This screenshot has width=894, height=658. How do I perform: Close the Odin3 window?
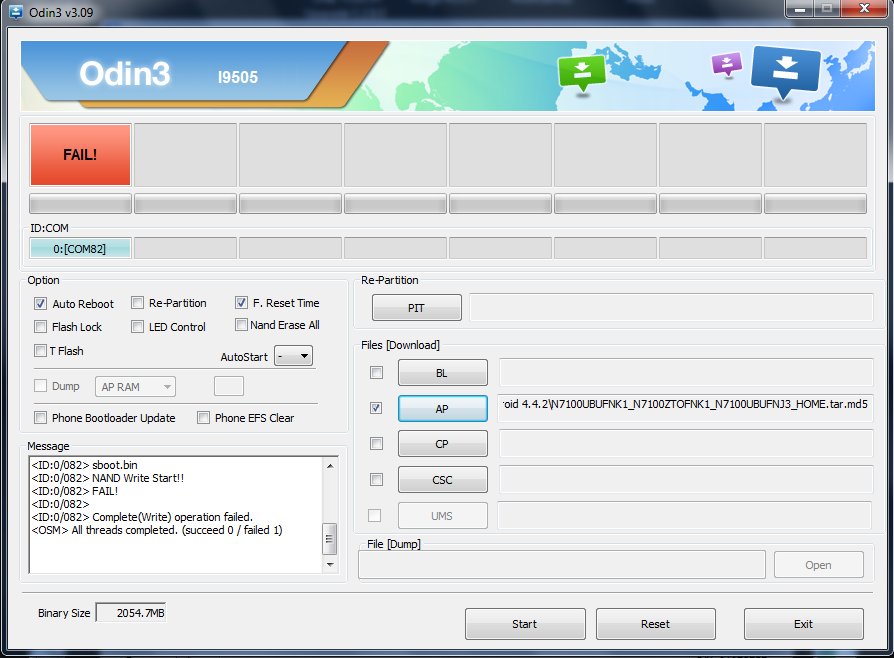(x=864, y=9)
